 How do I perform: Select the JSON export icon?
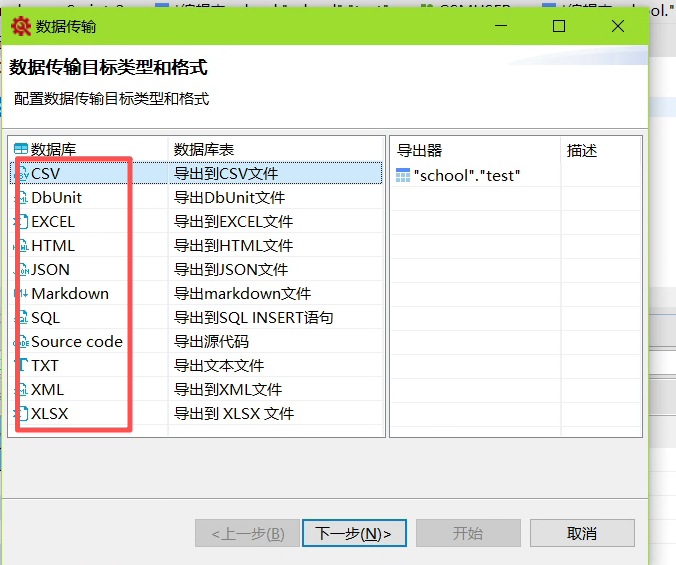tap(22, 270)
